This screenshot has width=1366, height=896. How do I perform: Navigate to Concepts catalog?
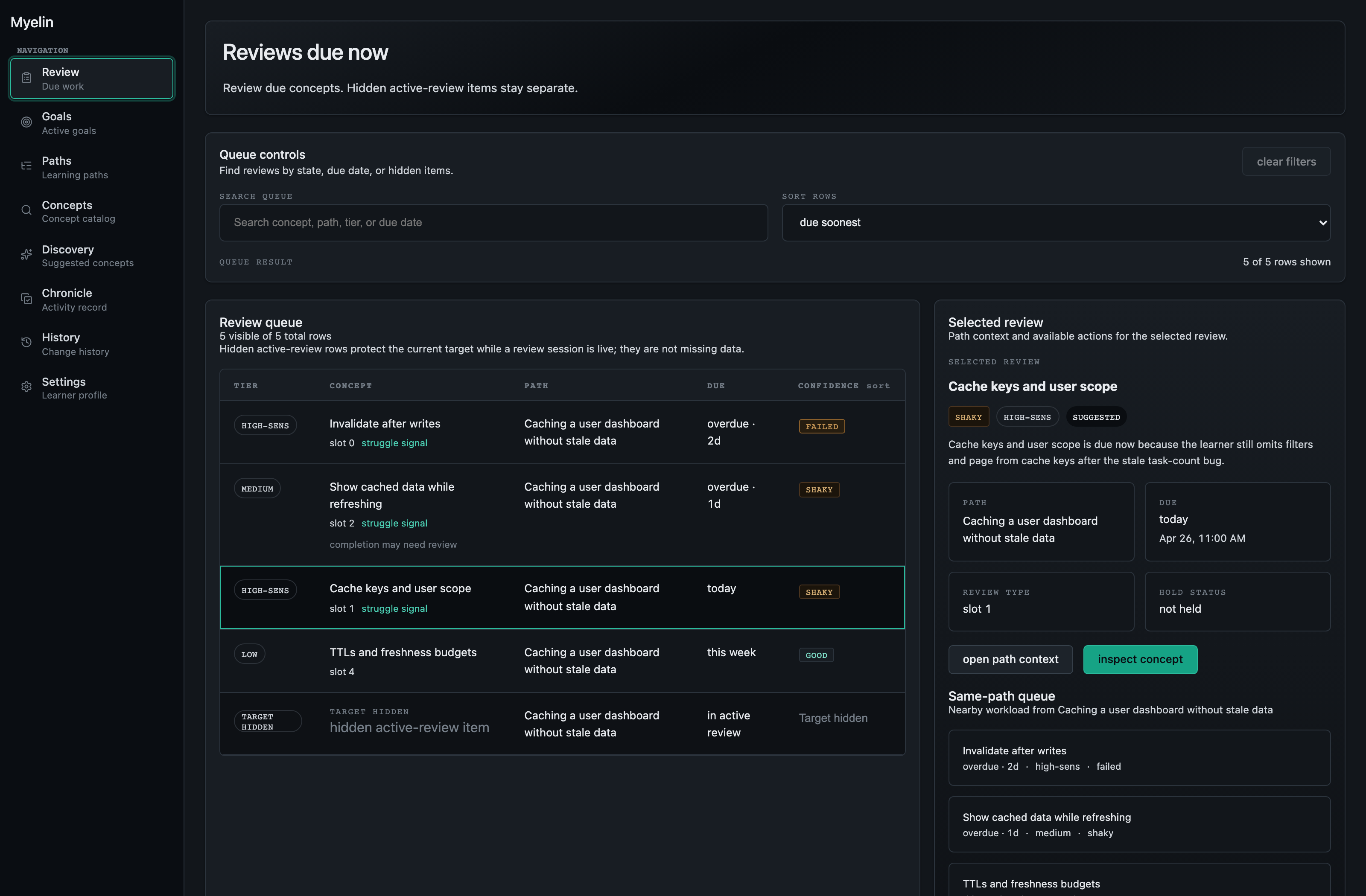pyautogui.click(x=92, y=211)
